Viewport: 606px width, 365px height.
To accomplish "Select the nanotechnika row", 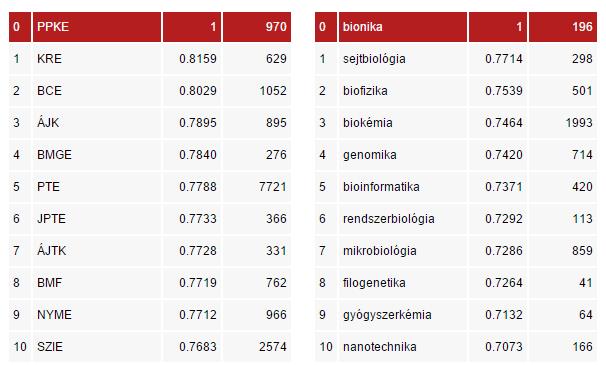I will 456,347.
